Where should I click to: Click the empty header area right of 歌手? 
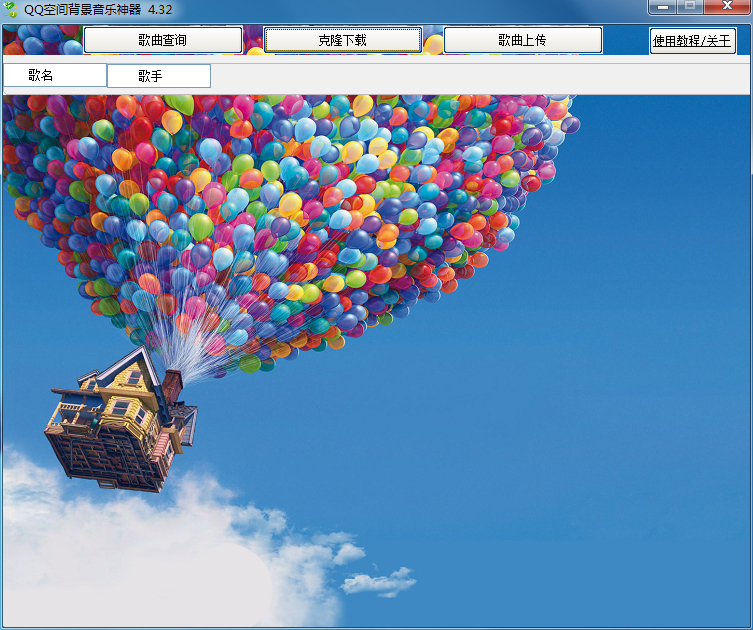tap(480, 76)
